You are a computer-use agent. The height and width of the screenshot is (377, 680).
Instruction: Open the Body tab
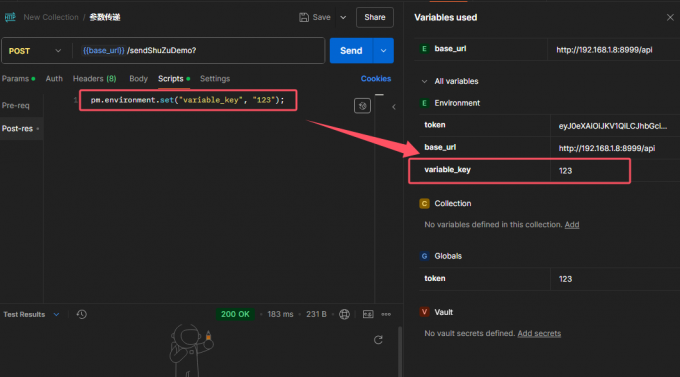tap(138, 79)
